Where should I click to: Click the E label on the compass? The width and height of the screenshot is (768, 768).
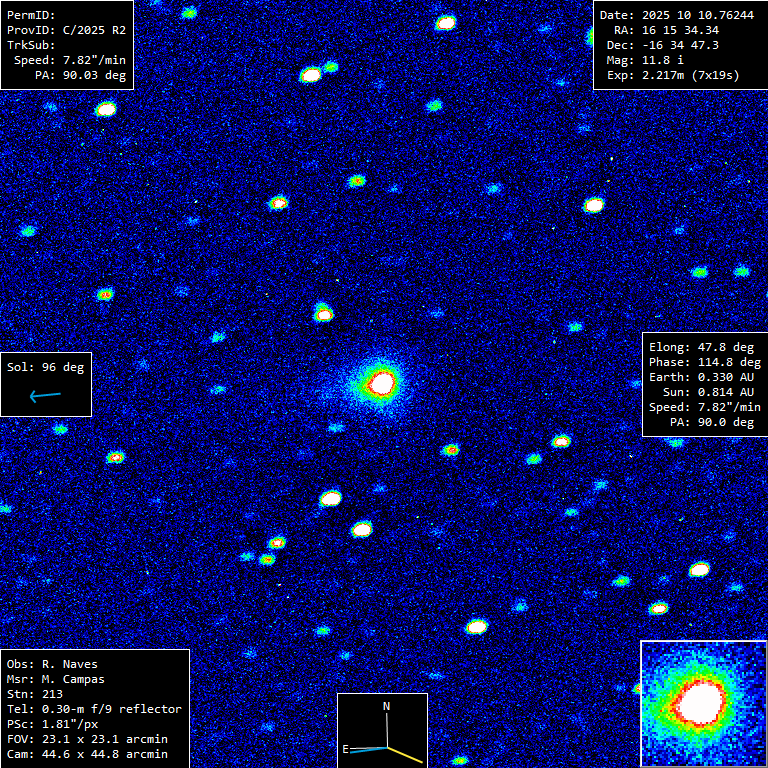(346, 748)
